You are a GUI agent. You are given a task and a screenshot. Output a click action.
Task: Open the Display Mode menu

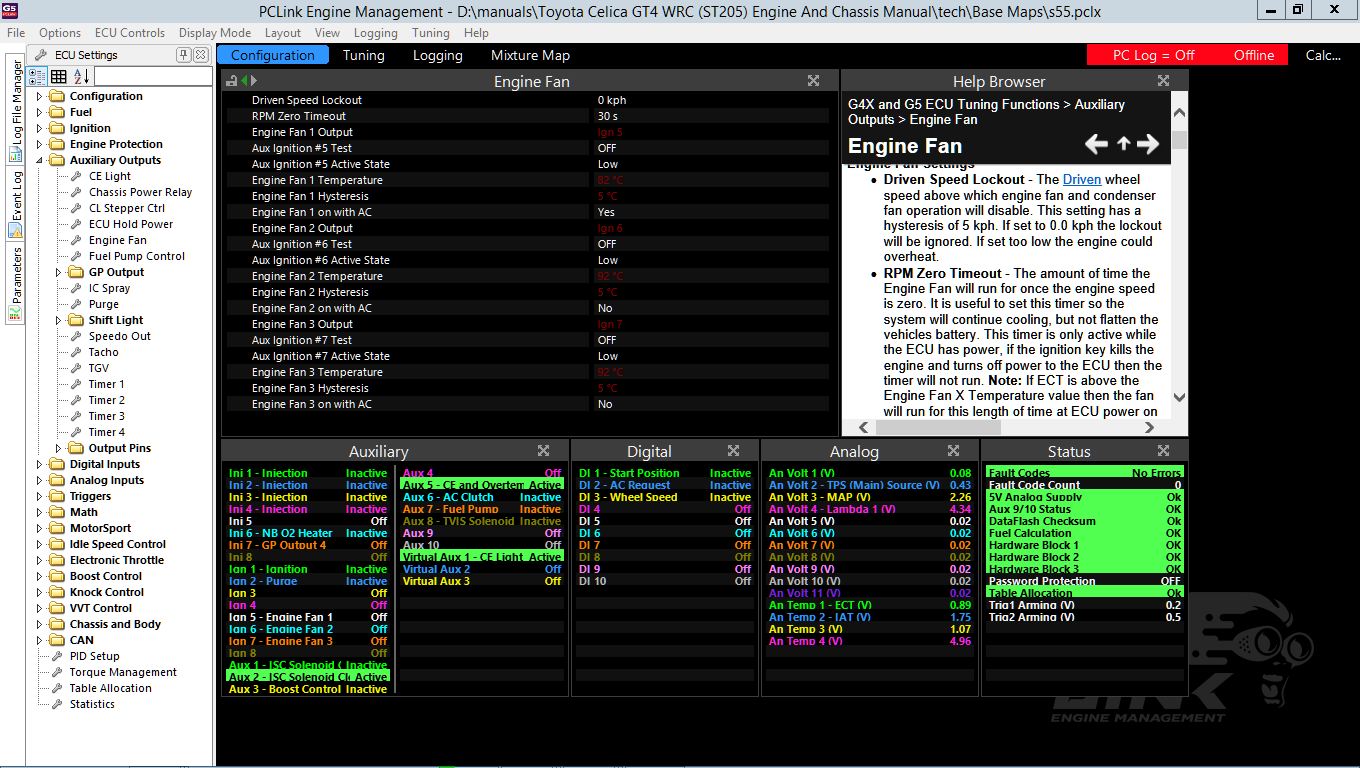click(215, 33)
